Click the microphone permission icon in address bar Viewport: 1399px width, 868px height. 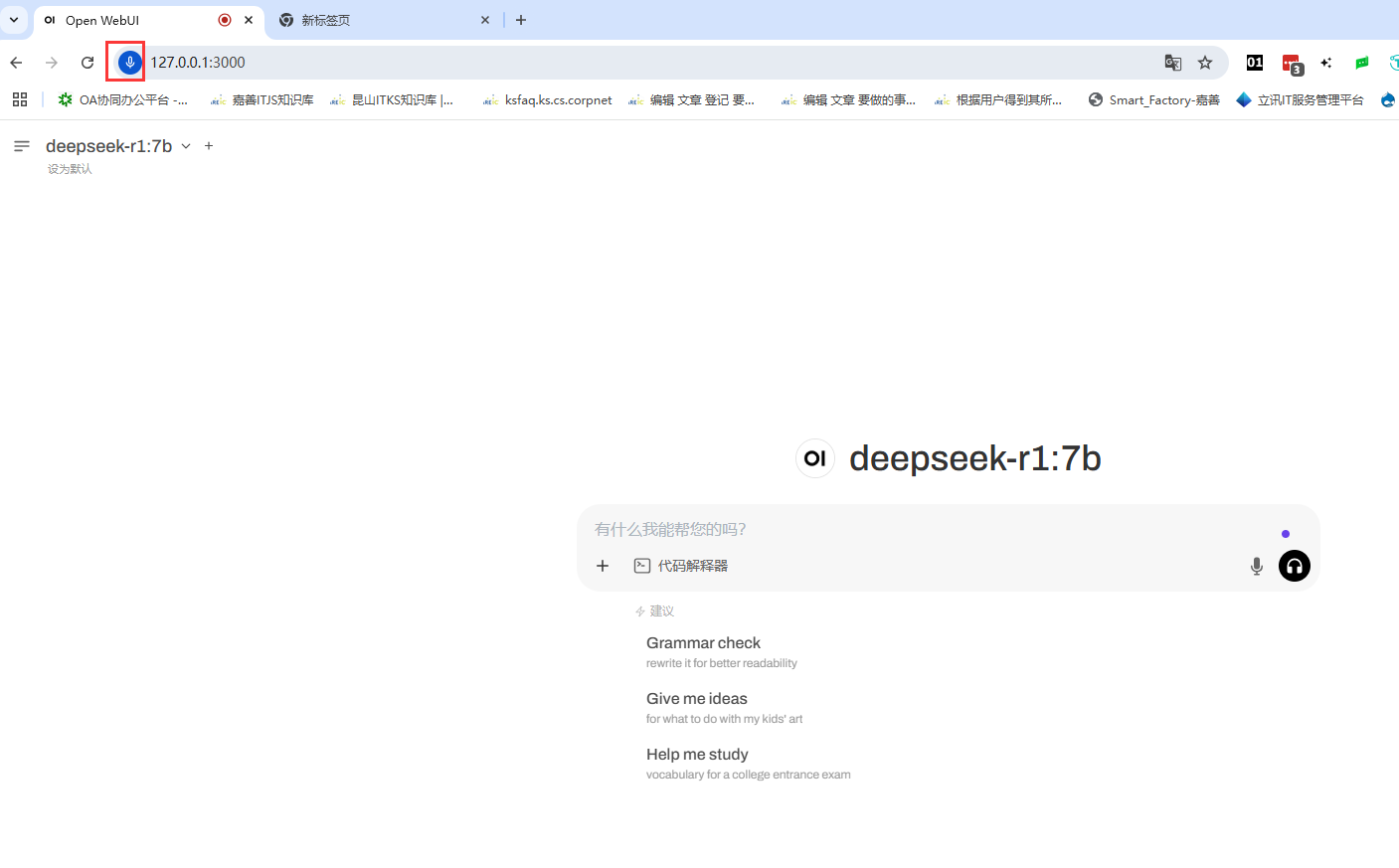tap(129, 62)
